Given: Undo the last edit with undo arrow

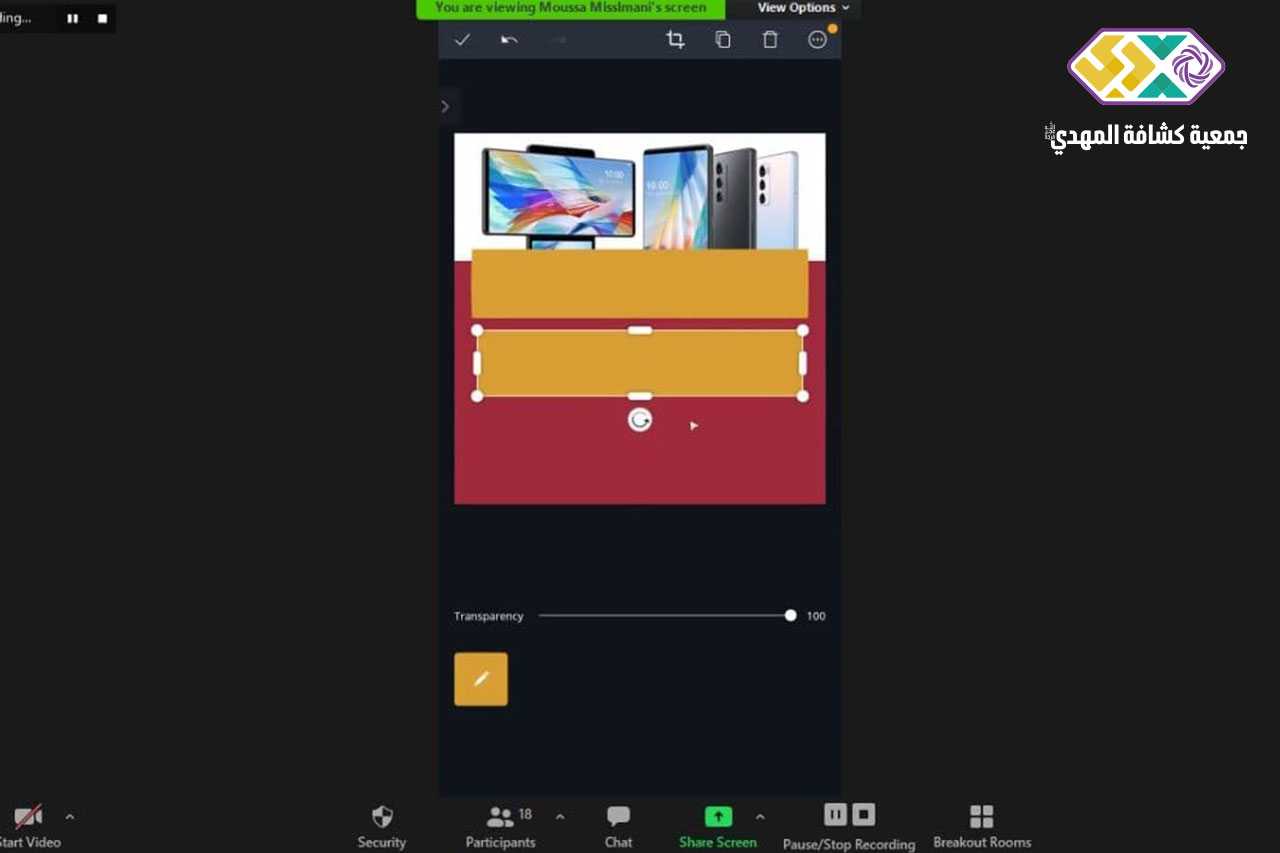Looking at the screenshot, I should tap(509, 40).
